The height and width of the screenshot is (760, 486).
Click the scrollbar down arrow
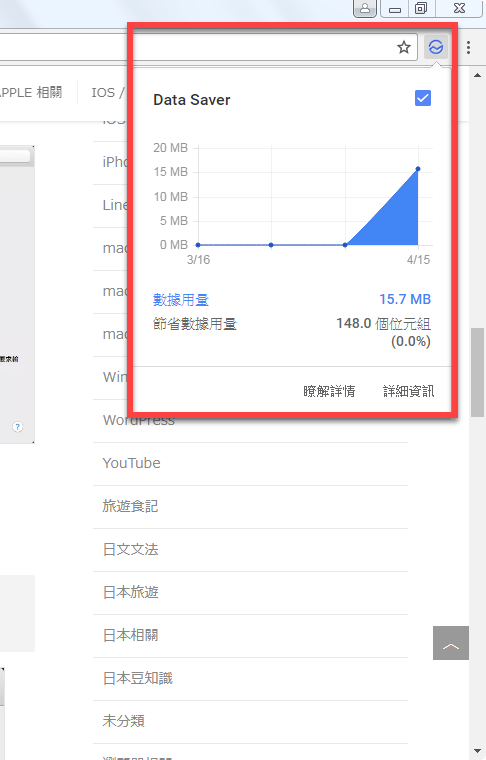point(477,751)
